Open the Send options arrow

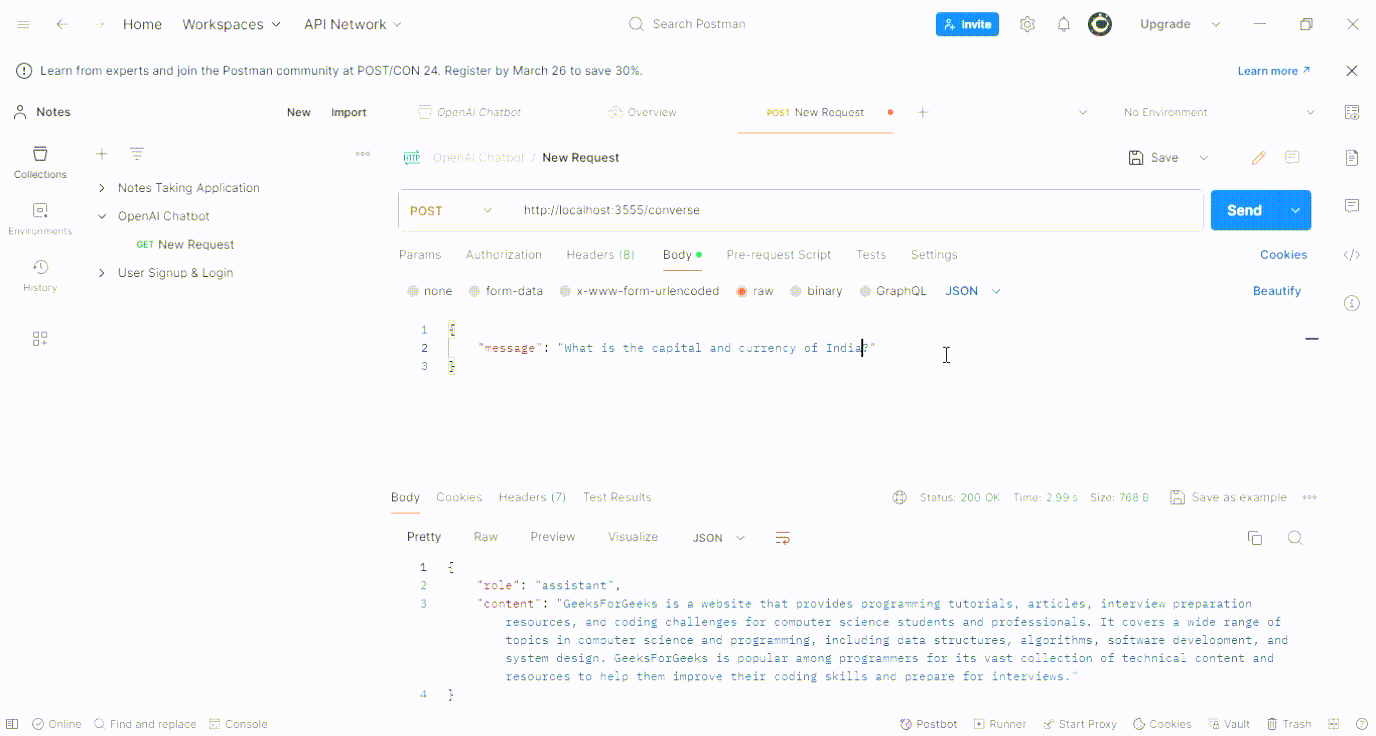click(x=1295, y=210)
